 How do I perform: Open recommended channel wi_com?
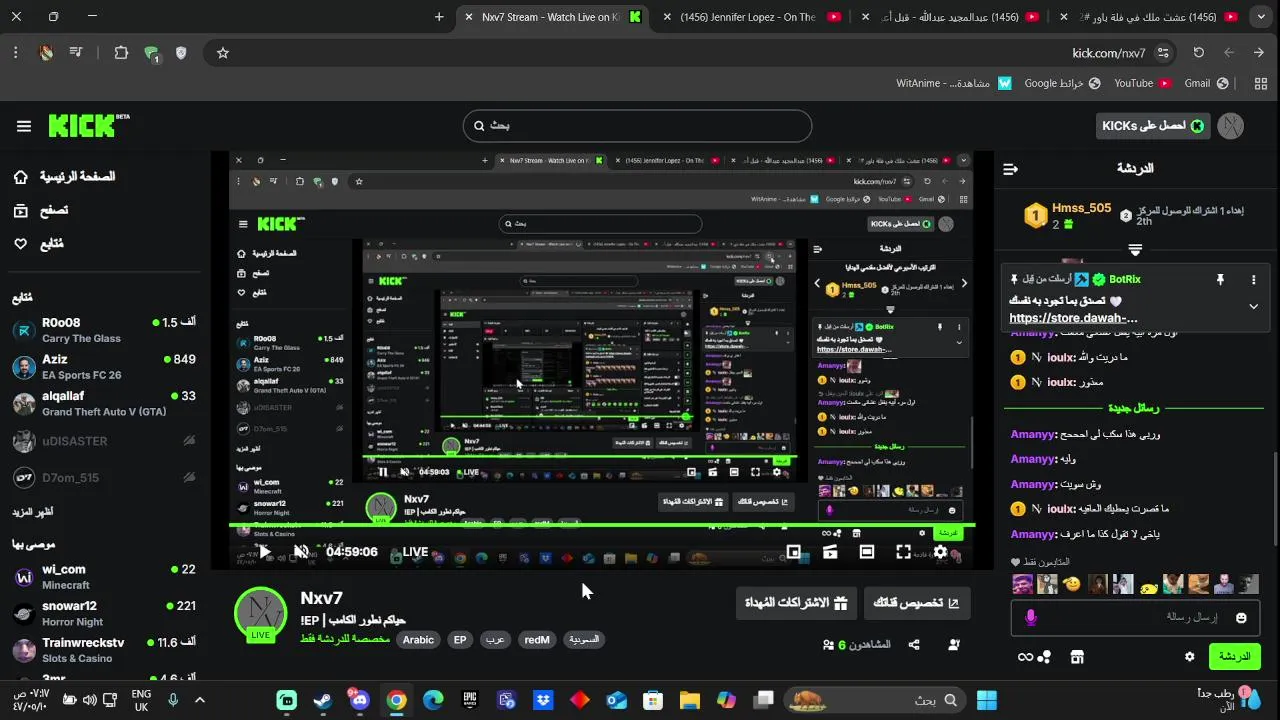click(104, 577)
